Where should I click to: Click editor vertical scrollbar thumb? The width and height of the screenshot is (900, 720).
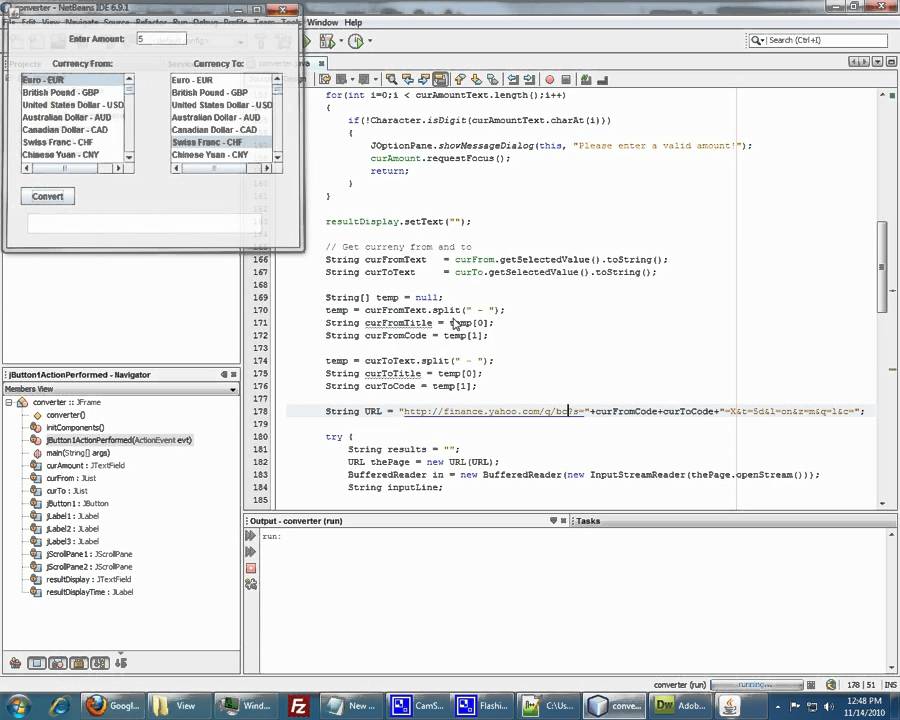pyautogui.click(x=882, y=267)
